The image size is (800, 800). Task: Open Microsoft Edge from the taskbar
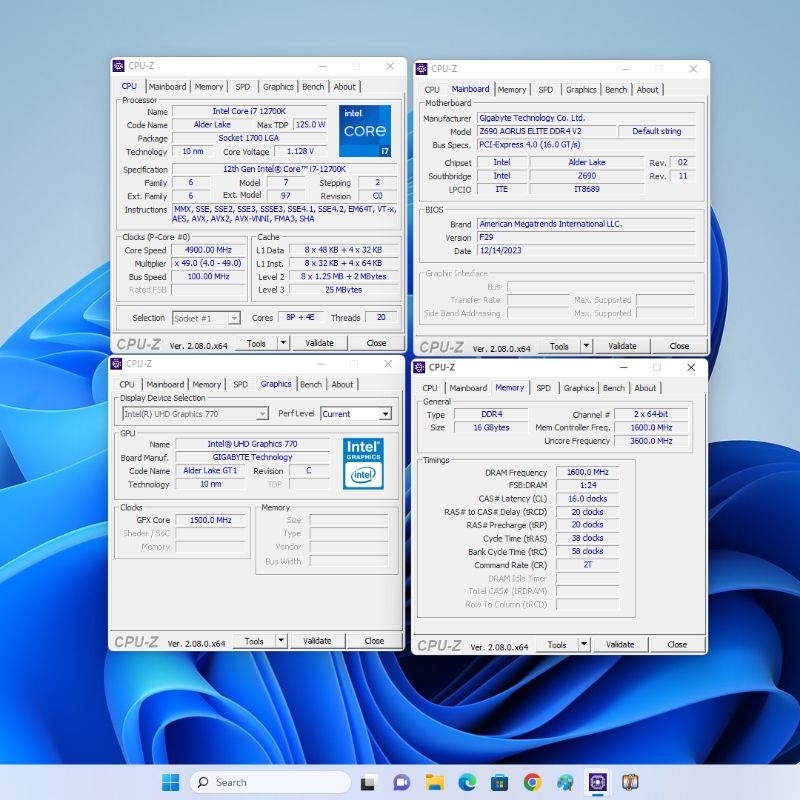pyautogui.click(x=467, y=782)
